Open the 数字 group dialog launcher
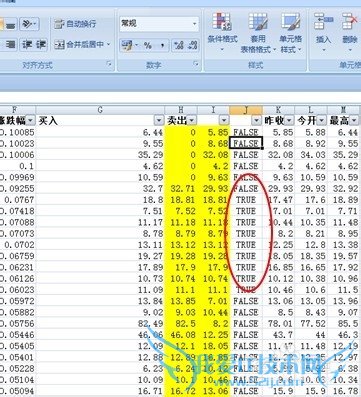 click(196, 64)
